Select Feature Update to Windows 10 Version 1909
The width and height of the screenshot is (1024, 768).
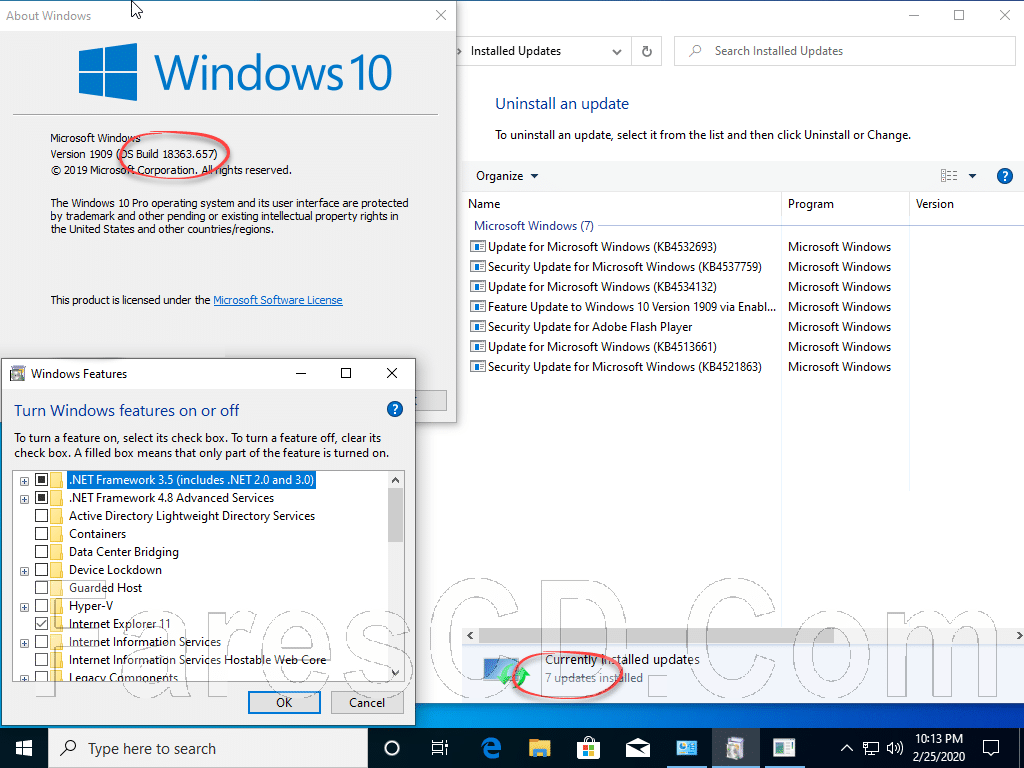point(623,307)
